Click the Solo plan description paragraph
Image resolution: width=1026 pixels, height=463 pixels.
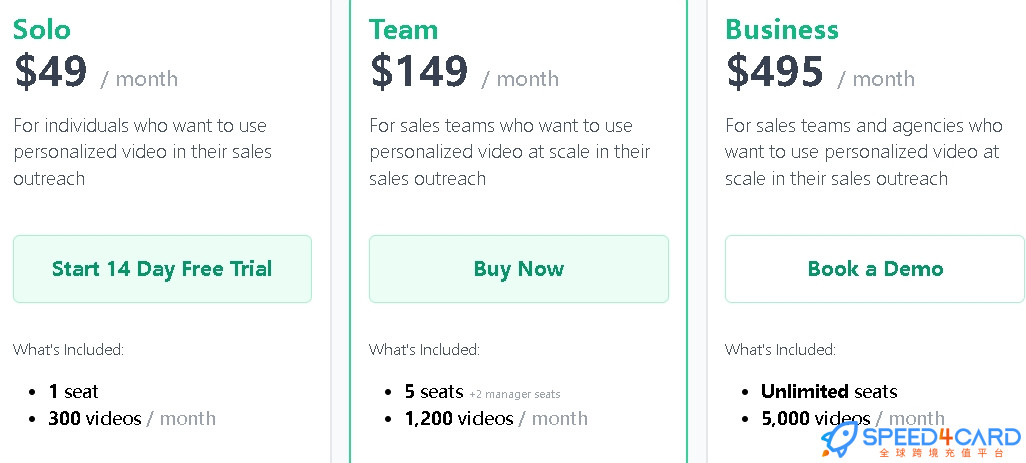tap(143, 152)
